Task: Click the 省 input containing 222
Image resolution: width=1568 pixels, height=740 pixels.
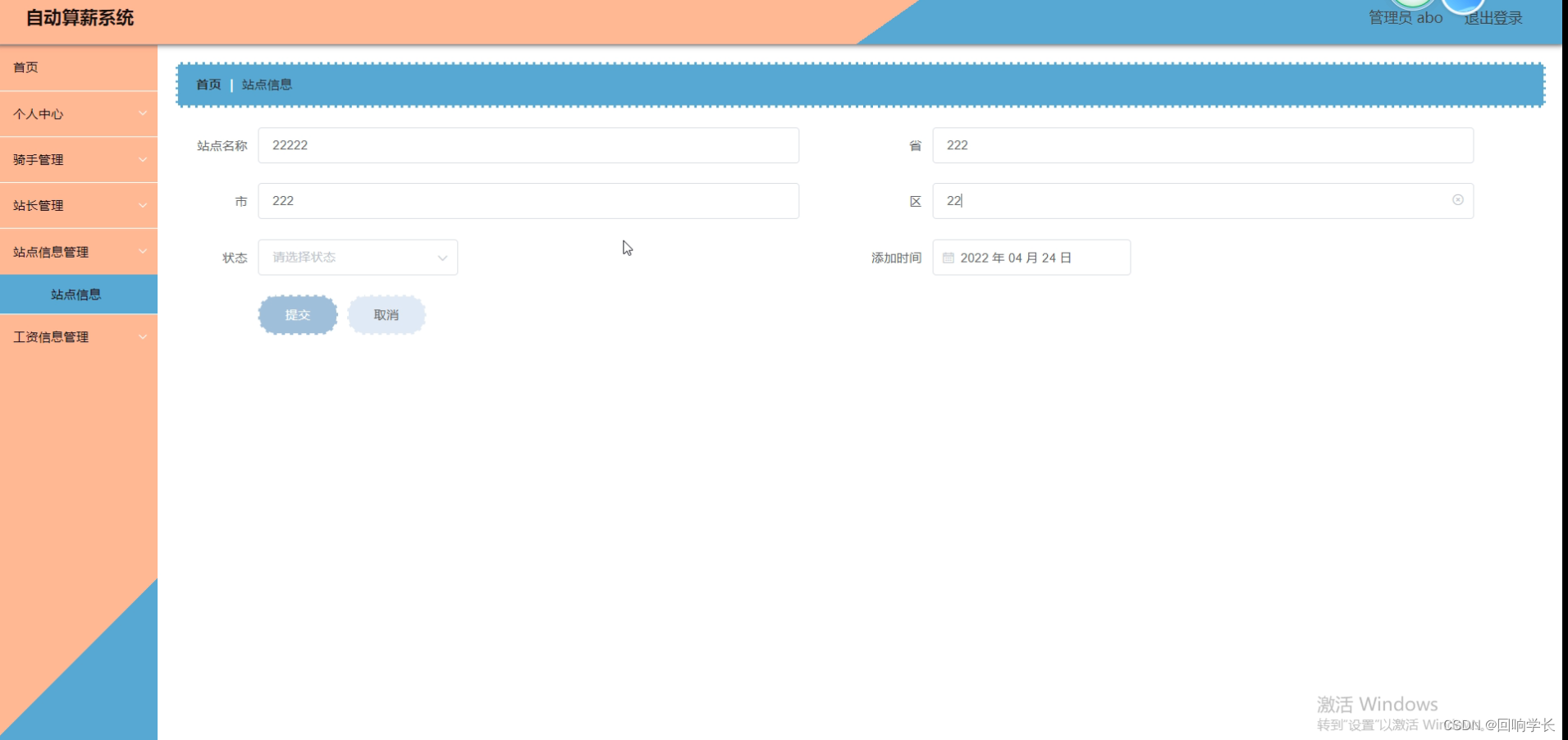Action: pos(1202,145)
